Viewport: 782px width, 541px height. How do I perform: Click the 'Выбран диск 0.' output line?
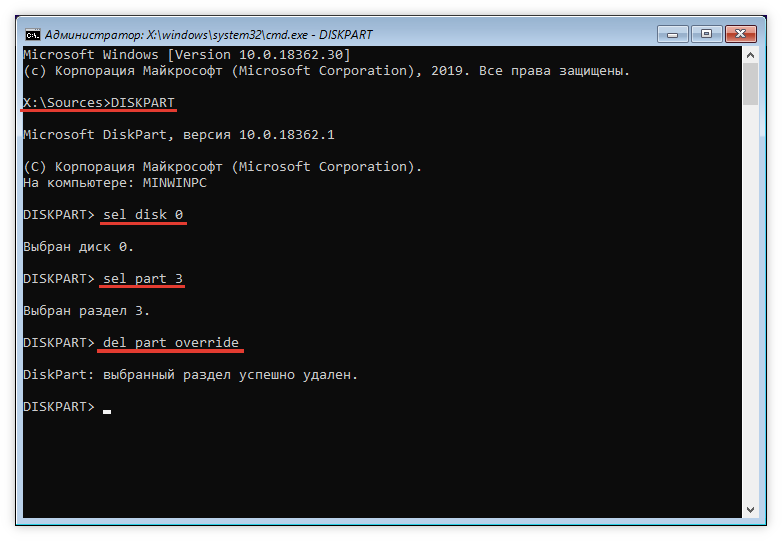78,247
